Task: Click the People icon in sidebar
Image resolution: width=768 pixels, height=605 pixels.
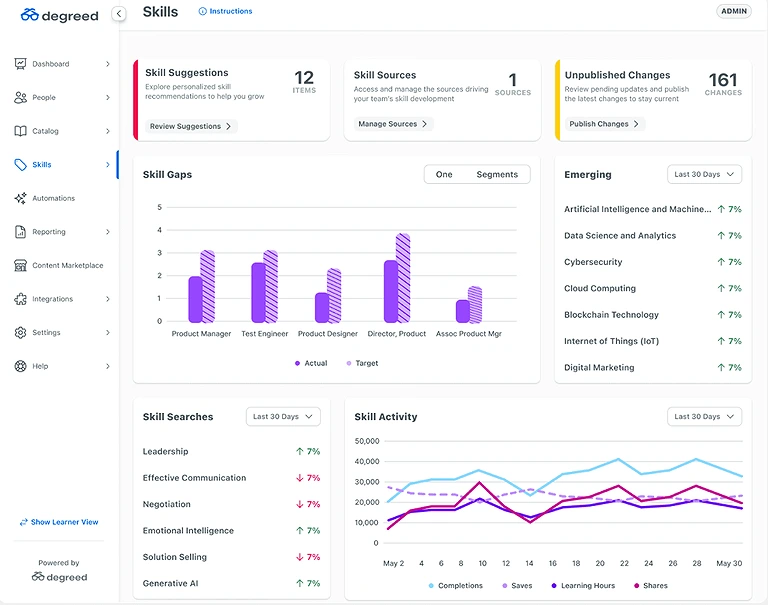Action: [20, 97]
